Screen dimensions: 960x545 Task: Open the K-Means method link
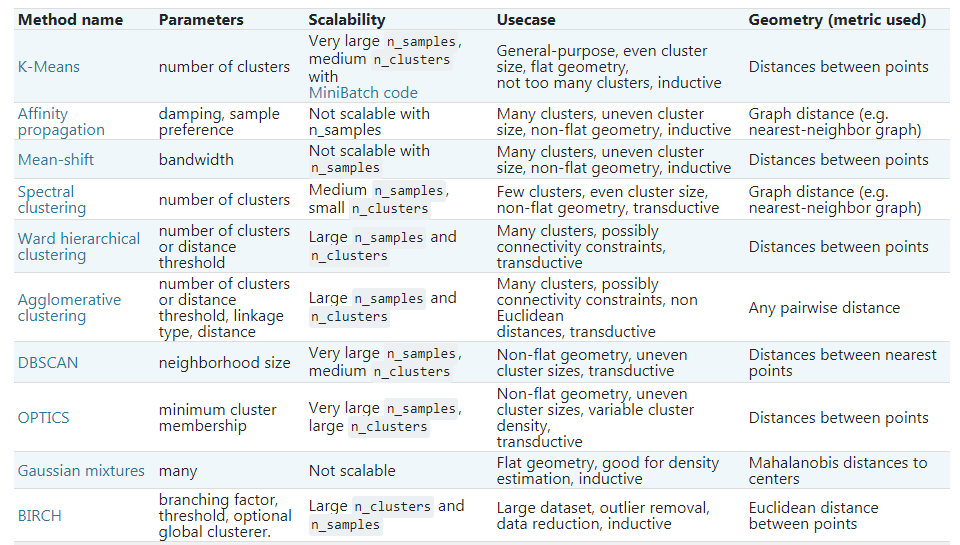click(x=48, y=67)
